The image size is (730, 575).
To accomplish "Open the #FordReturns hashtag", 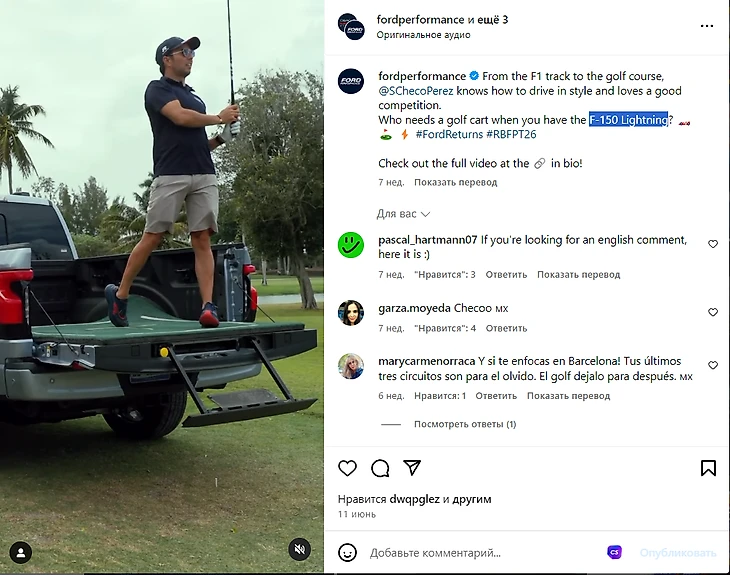I will coord(449,134).
